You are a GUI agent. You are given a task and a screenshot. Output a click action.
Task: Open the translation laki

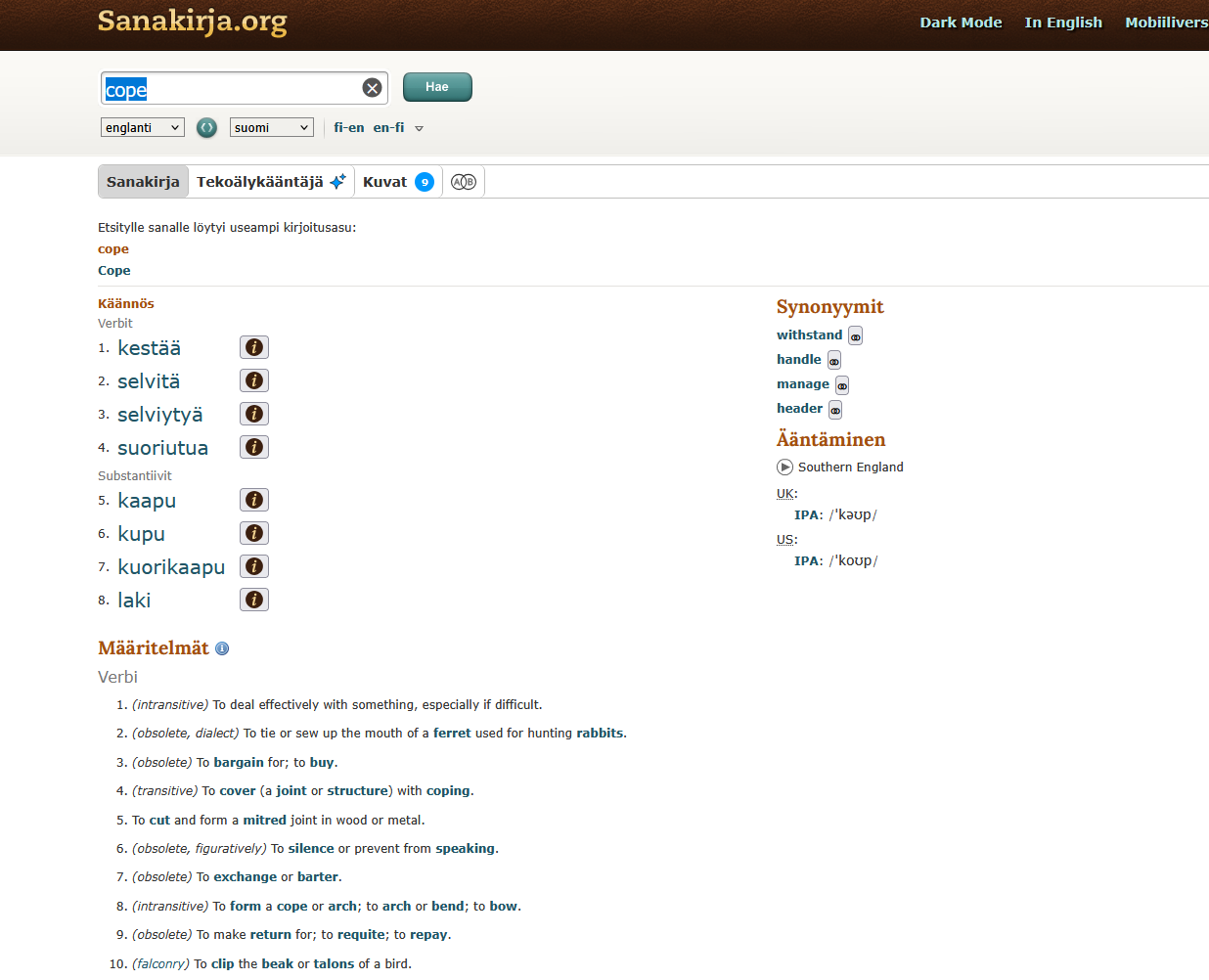pos(134,601)
